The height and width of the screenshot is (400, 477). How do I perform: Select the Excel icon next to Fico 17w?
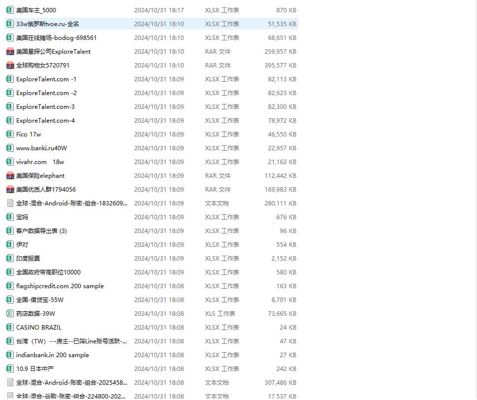point(10,134)
